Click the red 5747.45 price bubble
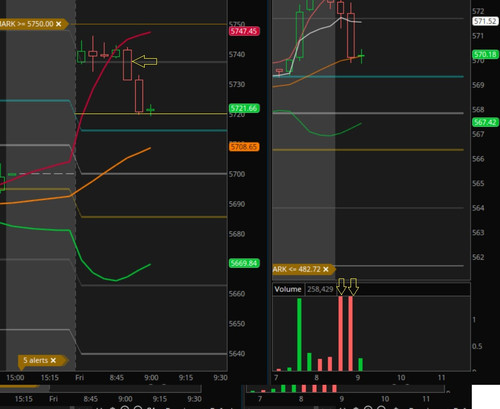 (x=244, y=31)
